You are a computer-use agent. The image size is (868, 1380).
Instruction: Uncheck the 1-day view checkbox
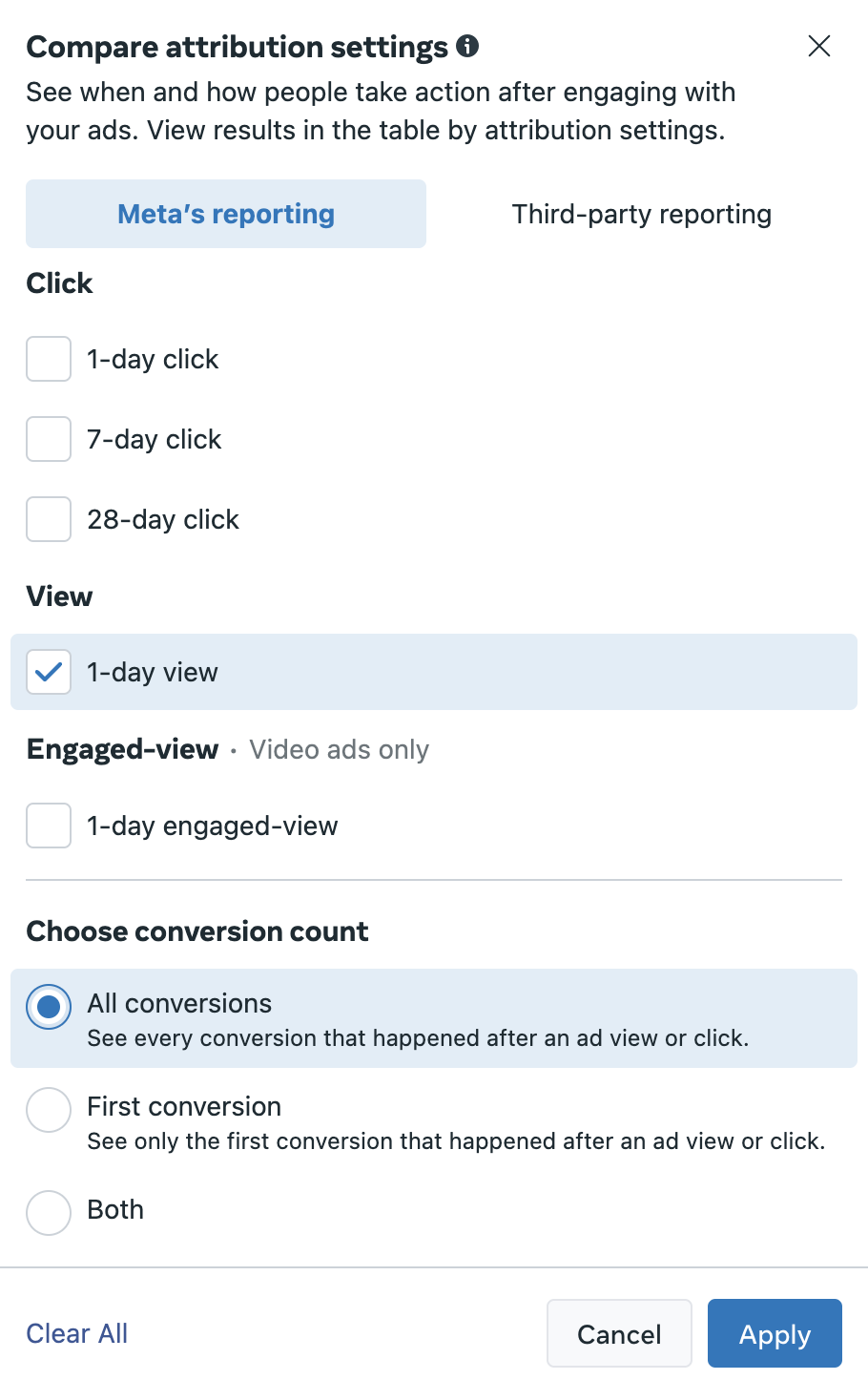click(x=49, y=672)
